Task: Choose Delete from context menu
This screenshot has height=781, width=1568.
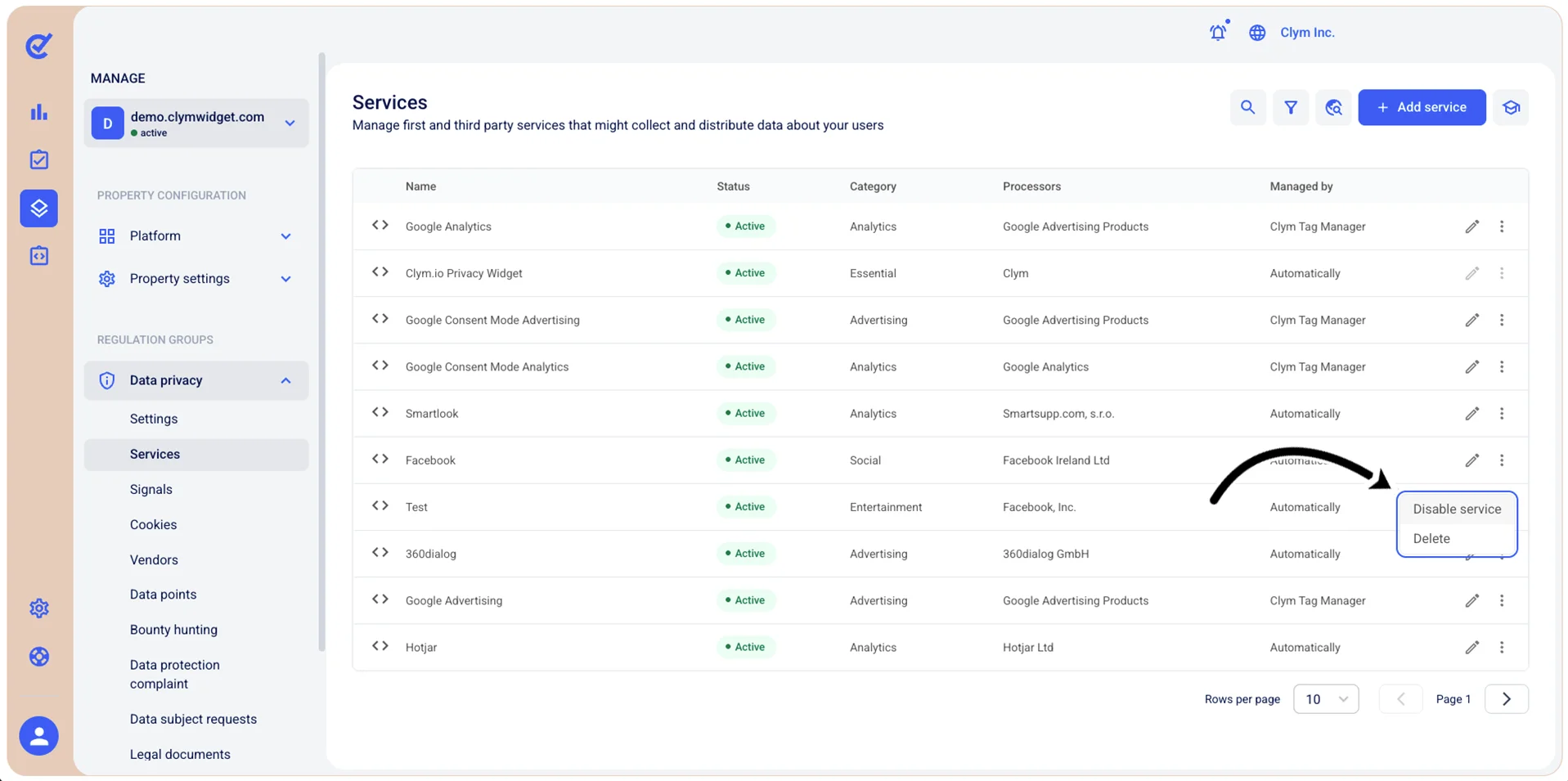Action: pyautogui.click(x=1431, y=538)
